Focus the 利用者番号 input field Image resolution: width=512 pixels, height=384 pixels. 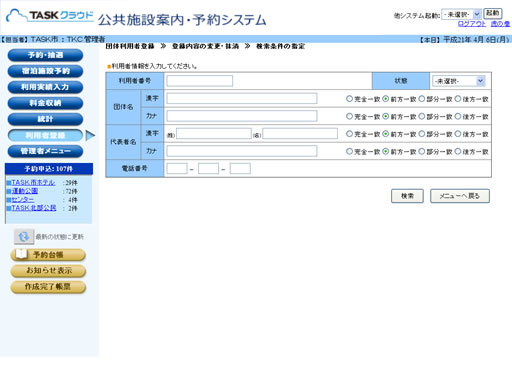point(200,81)
